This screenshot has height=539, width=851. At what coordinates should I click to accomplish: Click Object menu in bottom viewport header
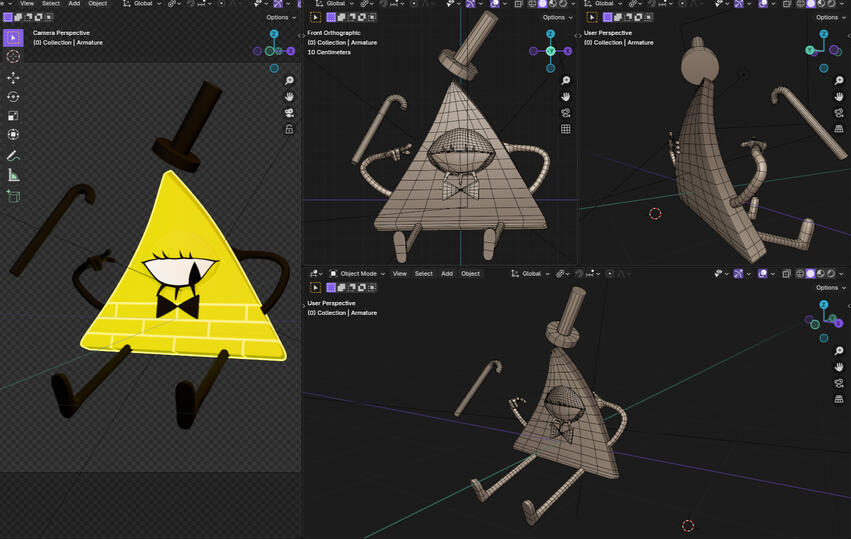pos(470,273)
